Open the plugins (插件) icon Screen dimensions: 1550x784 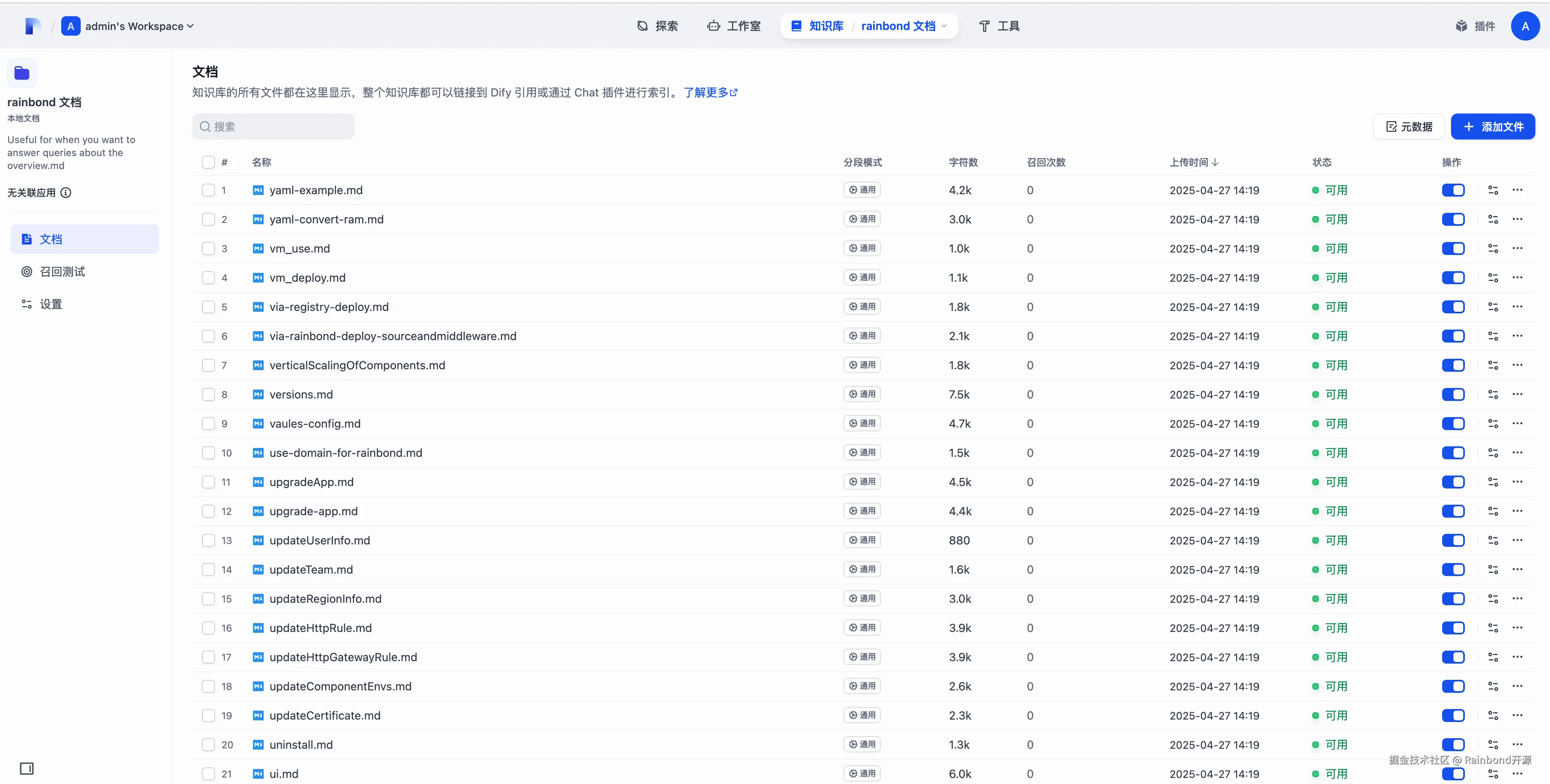pos(1462,26)
